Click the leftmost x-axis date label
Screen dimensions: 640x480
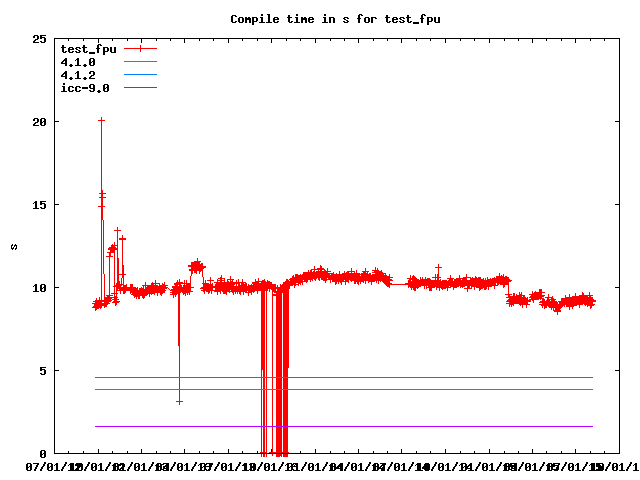[54, 466]
